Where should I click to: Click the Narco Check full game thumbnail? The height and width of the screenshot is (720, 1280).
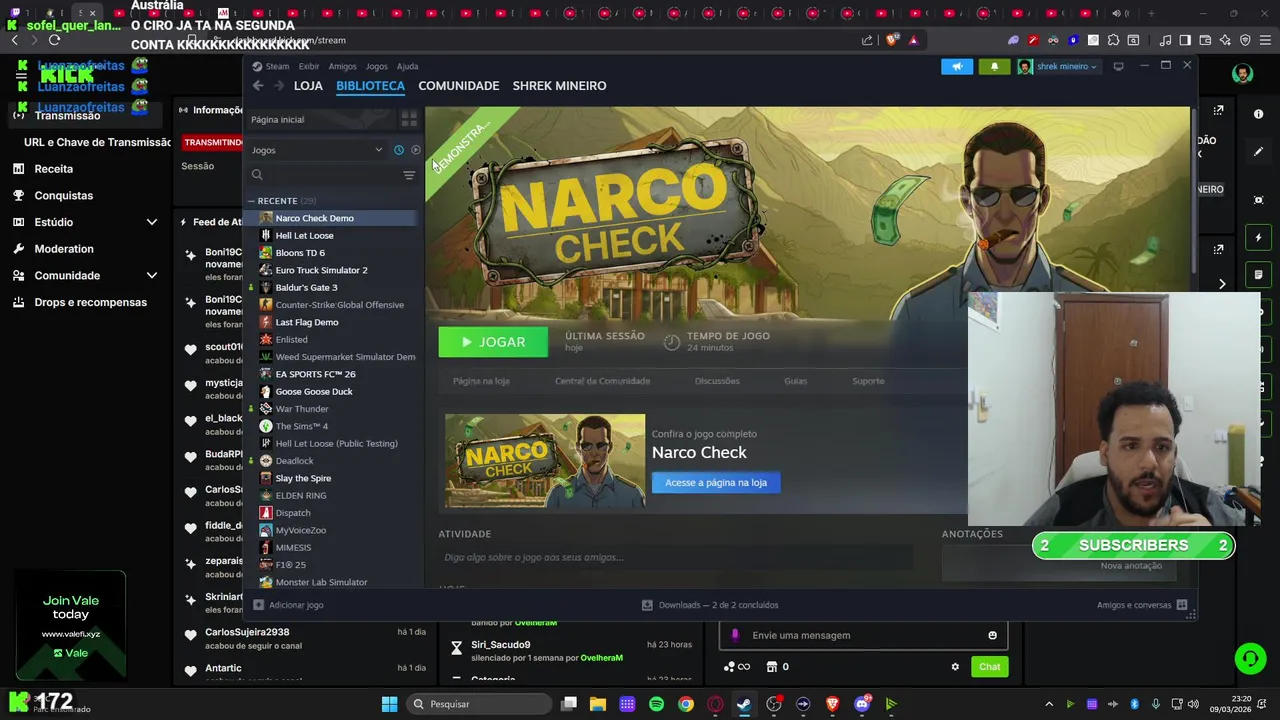click(545, 461)
